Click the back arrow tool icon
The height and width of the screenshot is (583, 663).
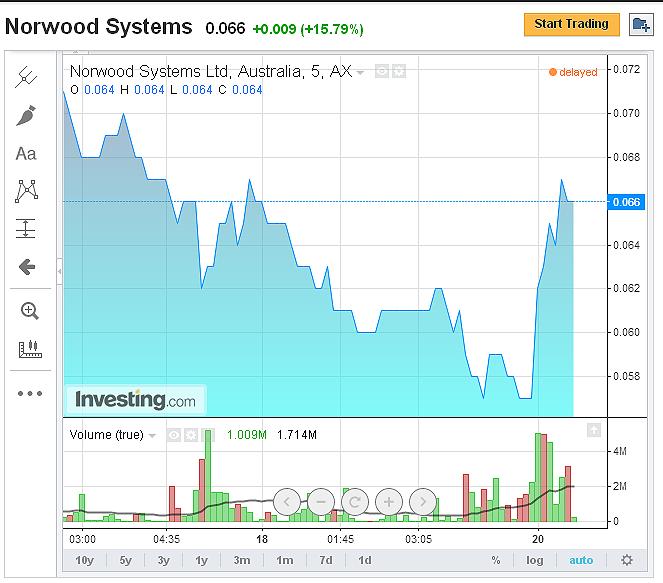(x=27, y=267)
